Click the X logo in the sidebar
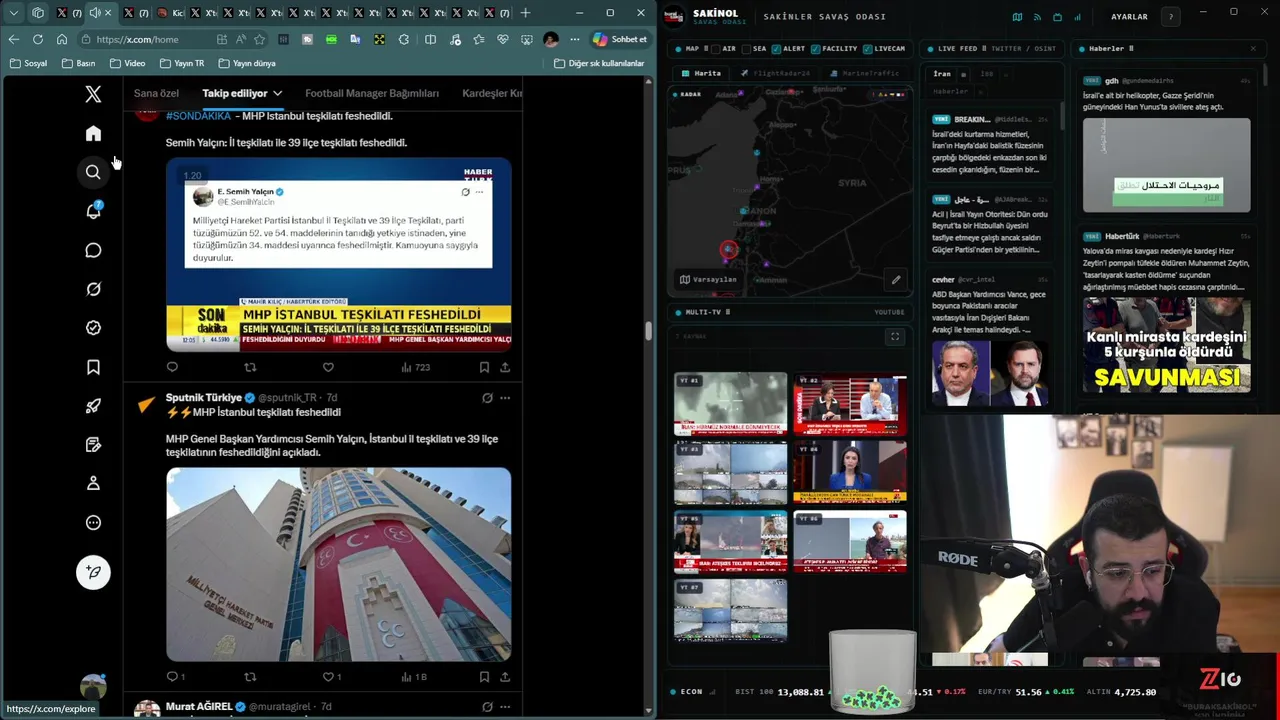Viewport: 1280px width, 720px height. (93, 94)
